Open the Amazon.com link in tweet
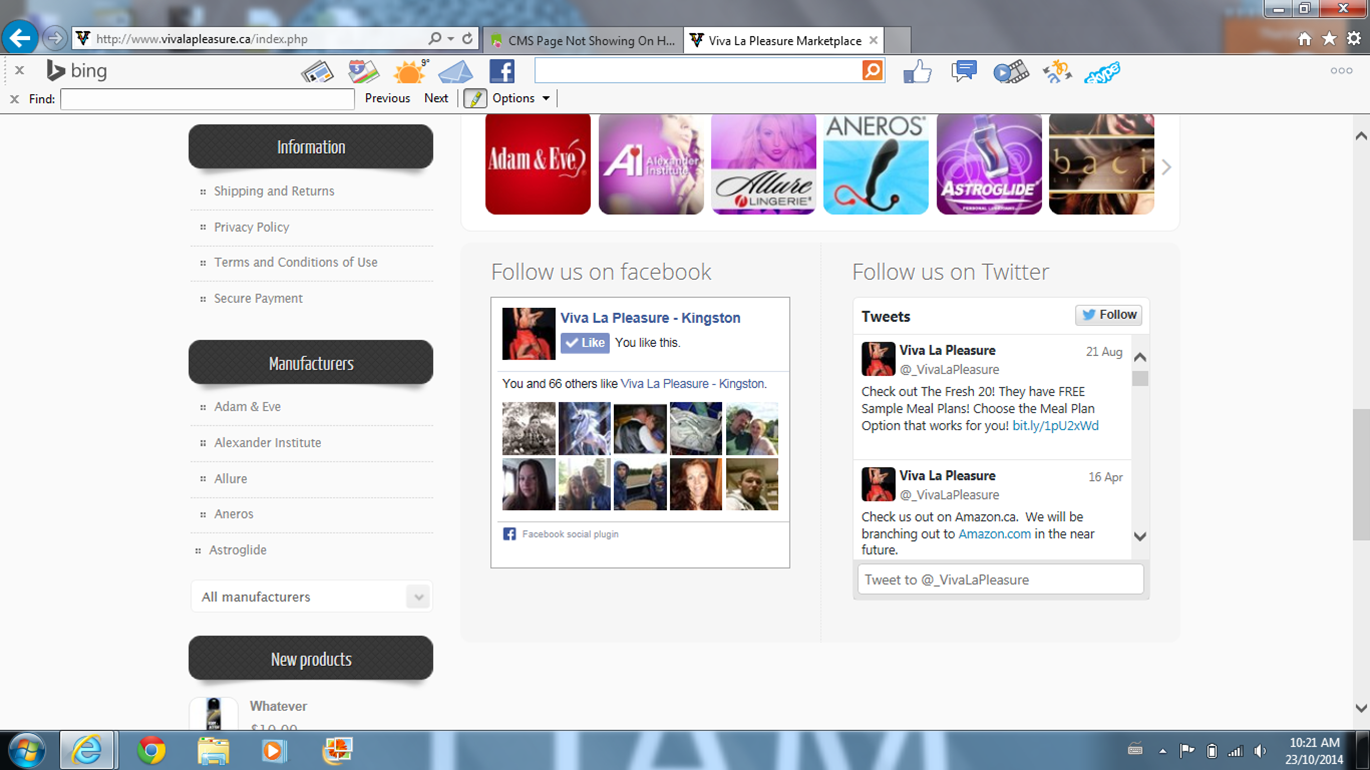Image resolution: width=1370 pixels, height=770 pixels. [994, 534]
